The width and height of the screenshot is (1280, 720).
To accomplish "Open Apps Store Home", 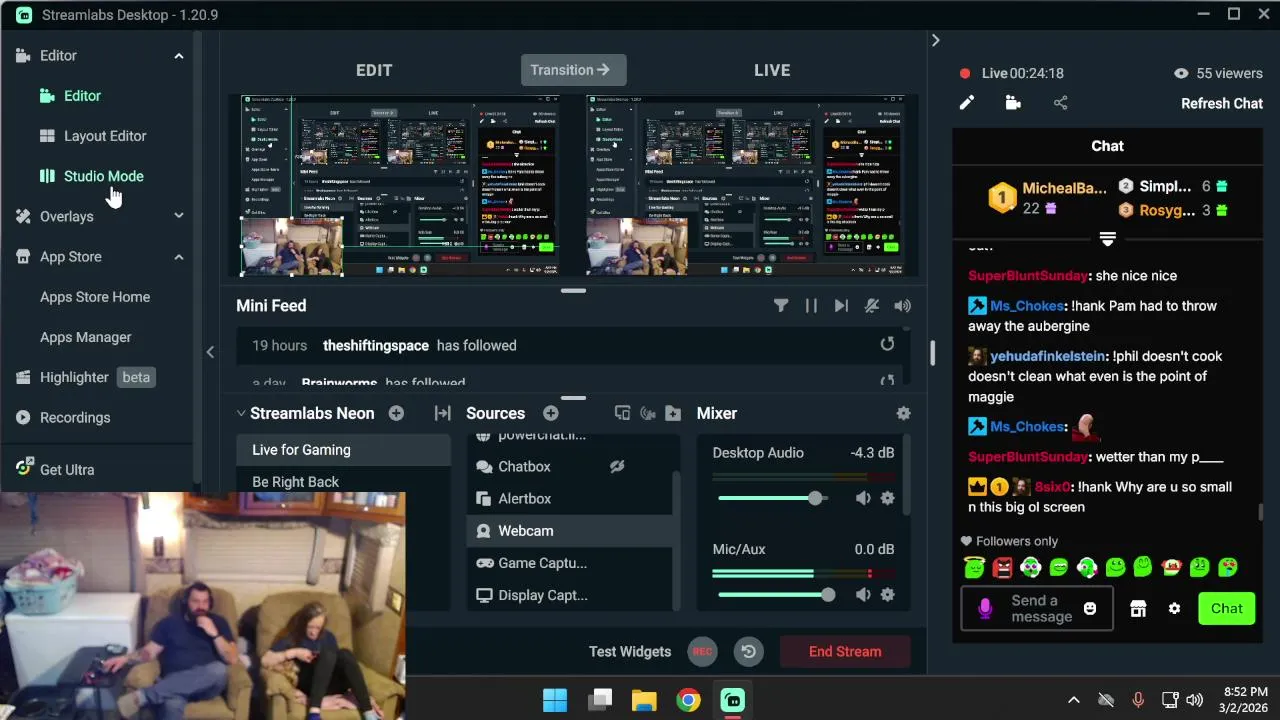I will coord(95,297).
